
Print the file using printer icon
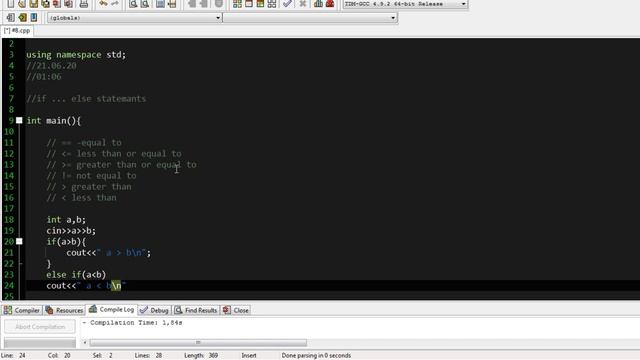pyautogui.click(x=84, y=4)
